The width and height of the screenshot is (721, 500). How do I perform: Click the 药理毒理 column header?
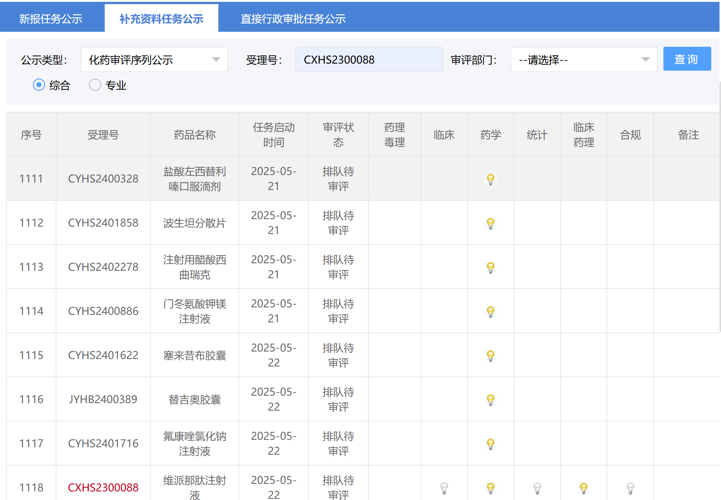click(x=395, y=135)
